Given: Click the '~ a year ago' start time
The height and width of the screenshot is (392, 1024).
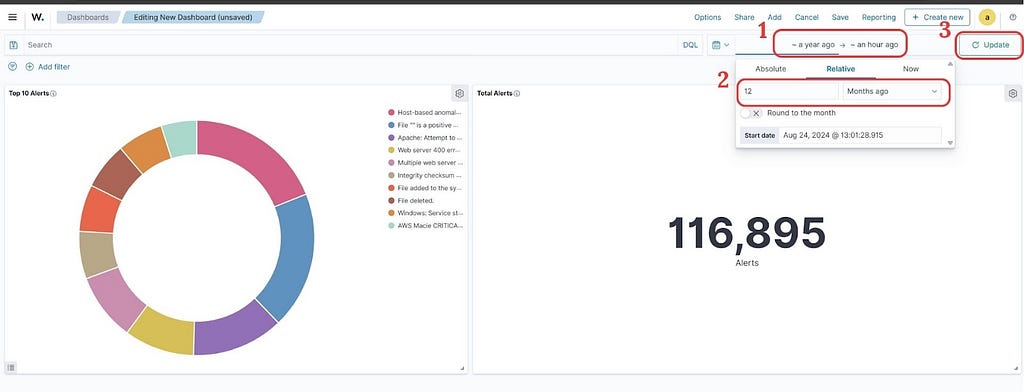Looking at the screenshot, I should click(812, 45).
